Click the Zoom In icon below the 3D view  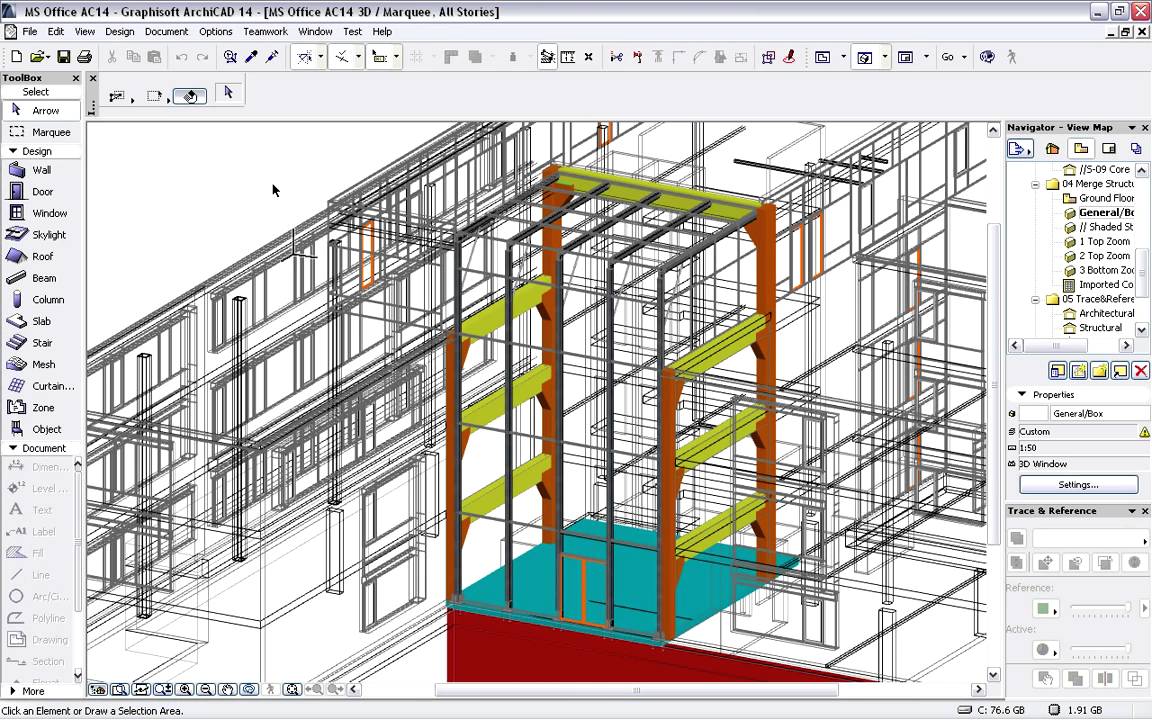pos(184,689)
